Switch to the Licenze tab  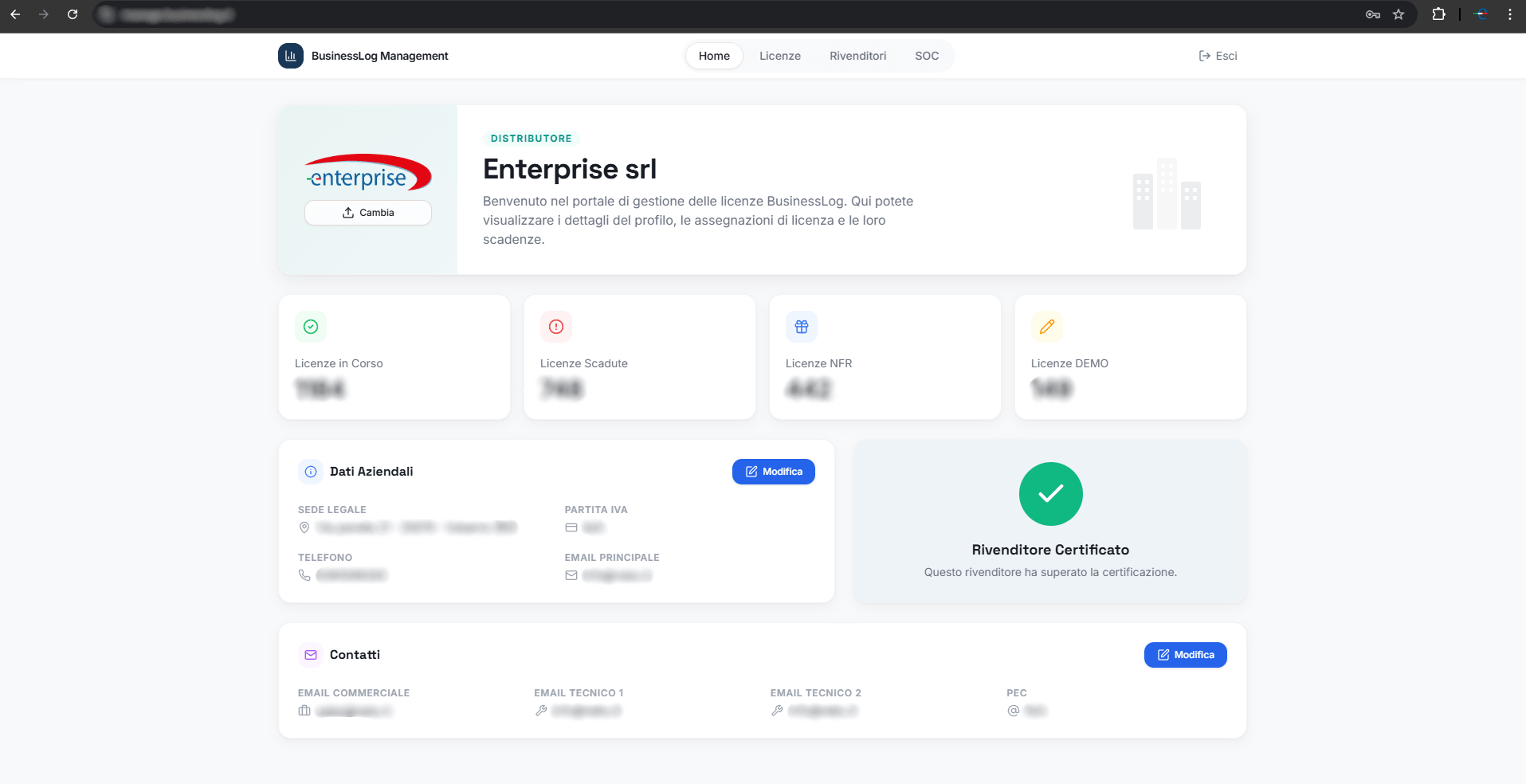(x=779, y=56)
